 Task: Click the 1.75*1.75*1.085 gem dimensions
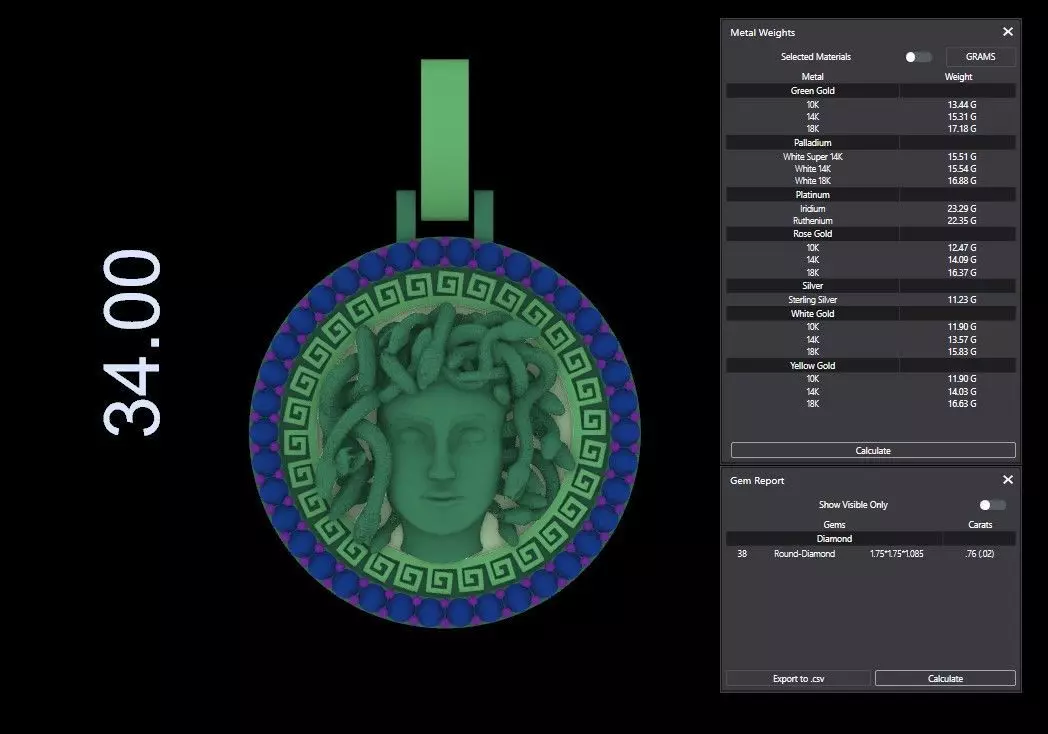click(x=896, y=554)
